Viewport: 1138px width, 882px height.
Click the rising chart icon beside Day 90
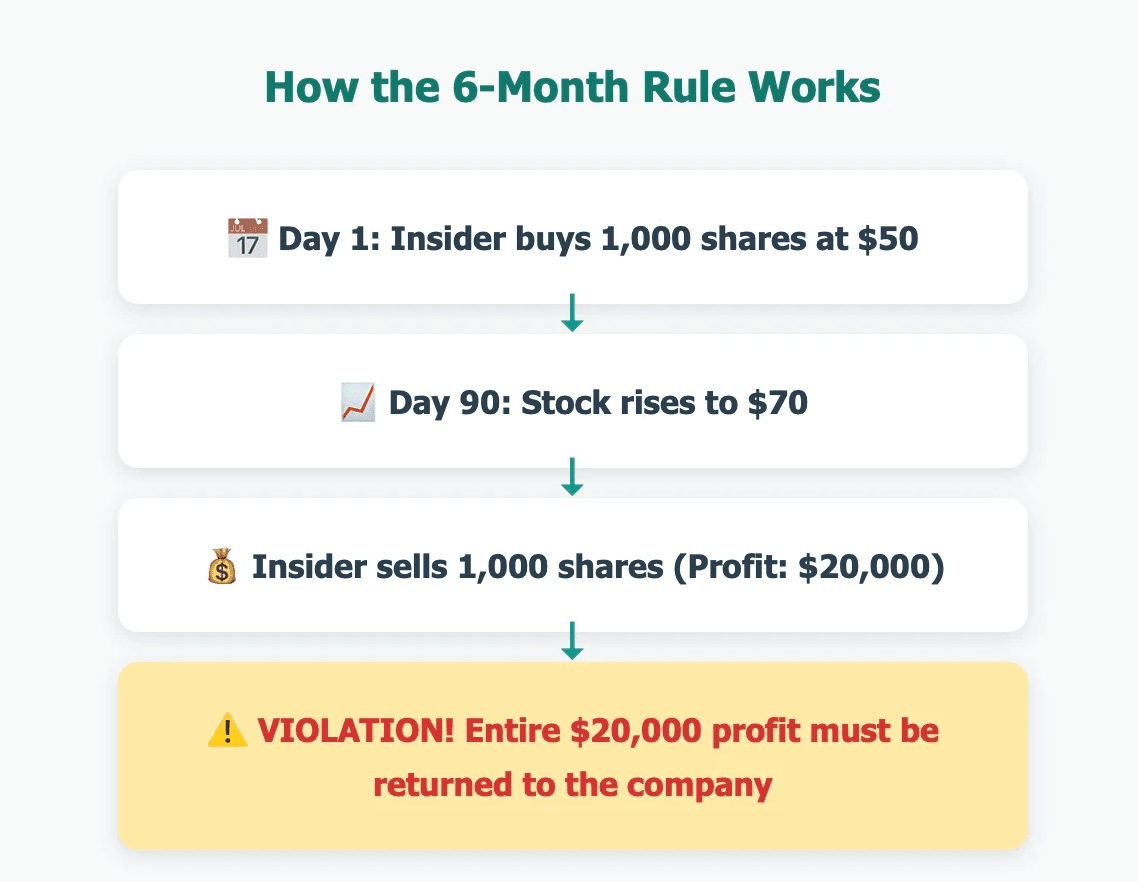point(358,403)
